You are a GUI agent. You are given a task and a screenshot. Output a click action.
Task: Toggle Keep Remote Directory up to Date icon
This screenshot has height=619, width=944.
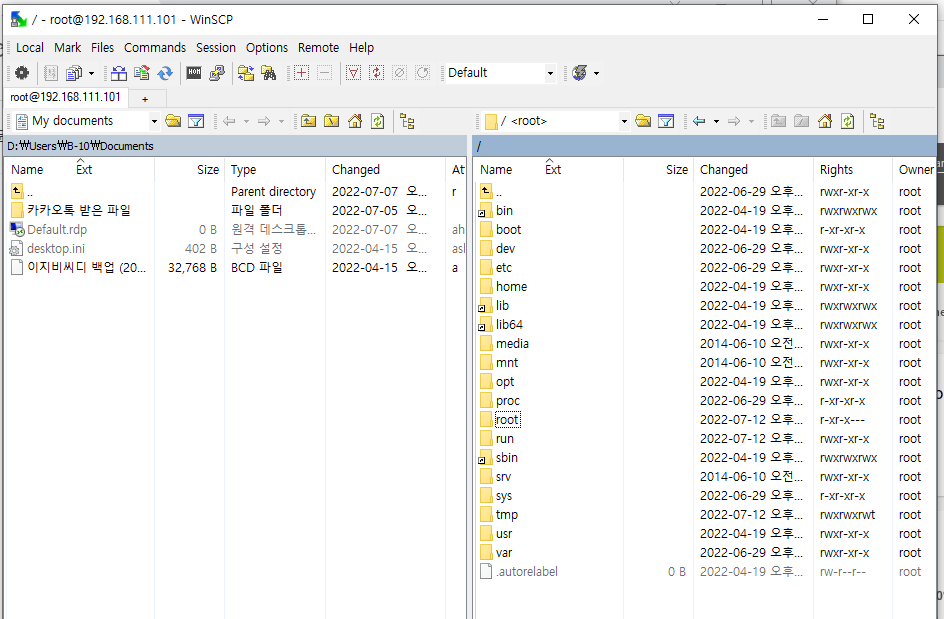click(165, 73)
